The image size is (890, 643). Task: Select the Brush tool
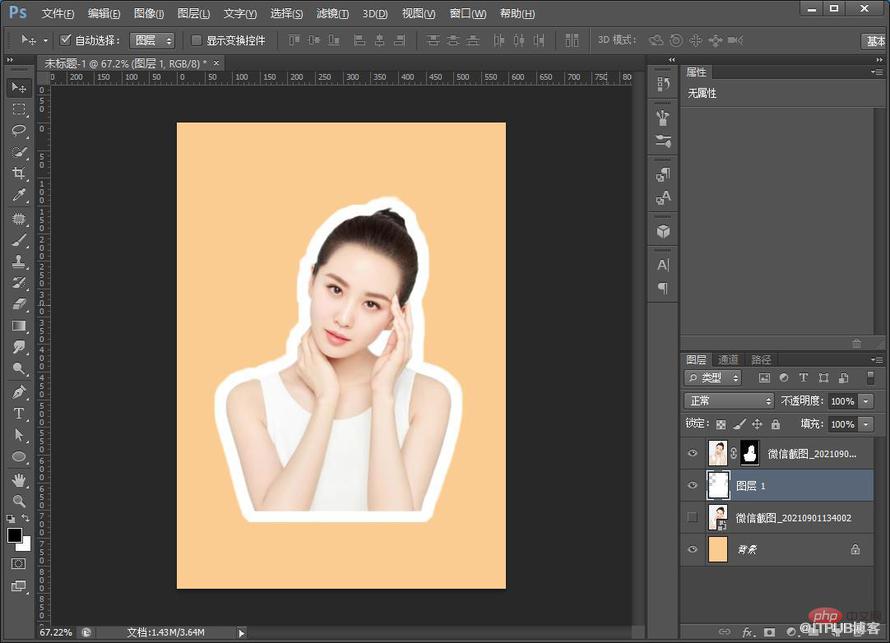(19, 241)
